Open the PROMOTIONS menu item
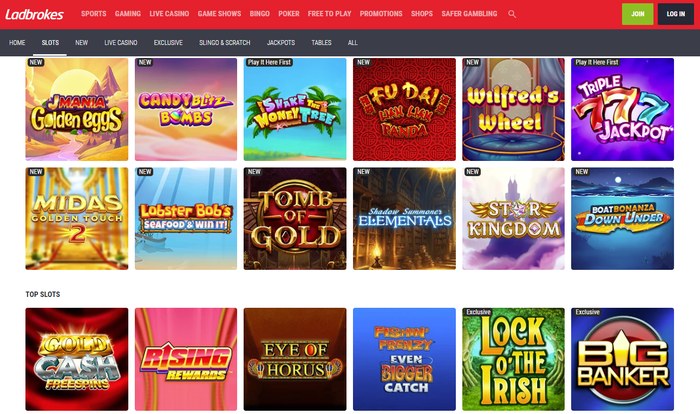This screenshot has height=414, width=700. [381, 14]
